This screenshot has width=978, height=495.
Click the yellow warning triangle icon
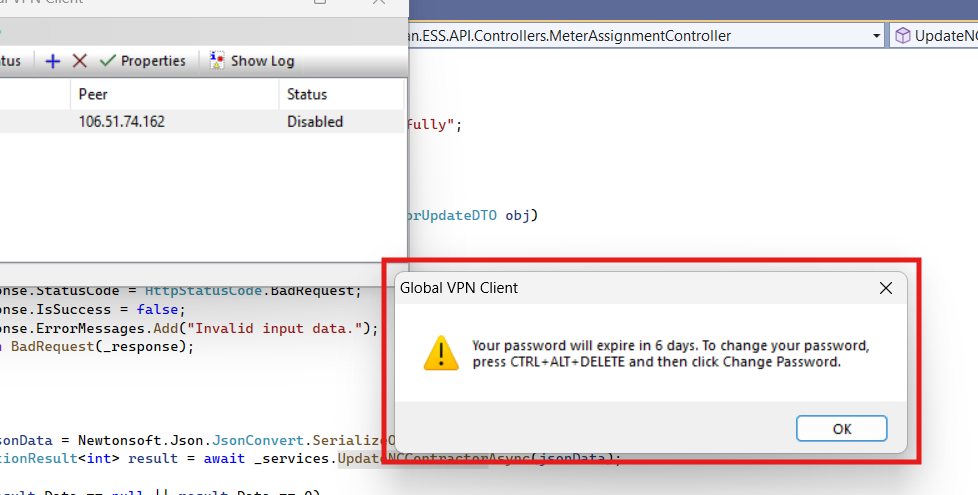pos(441,353)
